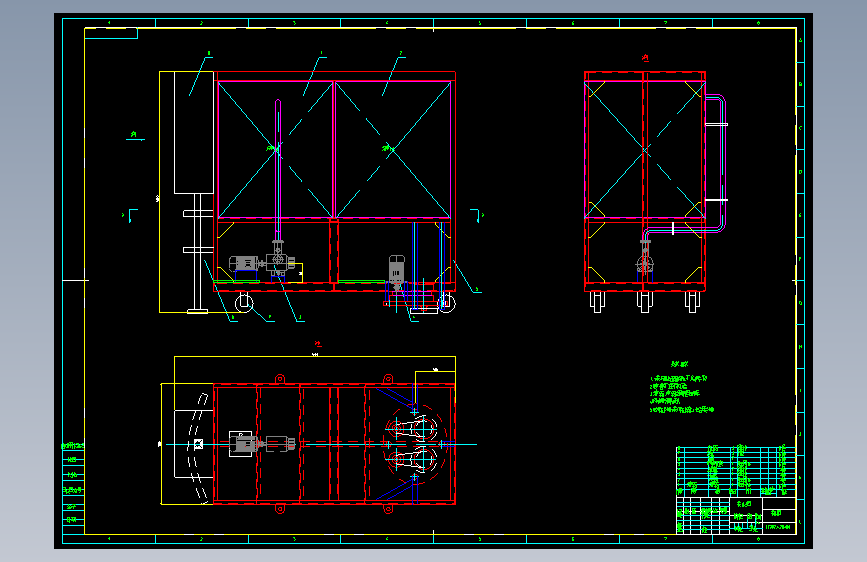Click the left caster of the side view
This screenshot has height=562, width=867.
(x=597, y=302)
